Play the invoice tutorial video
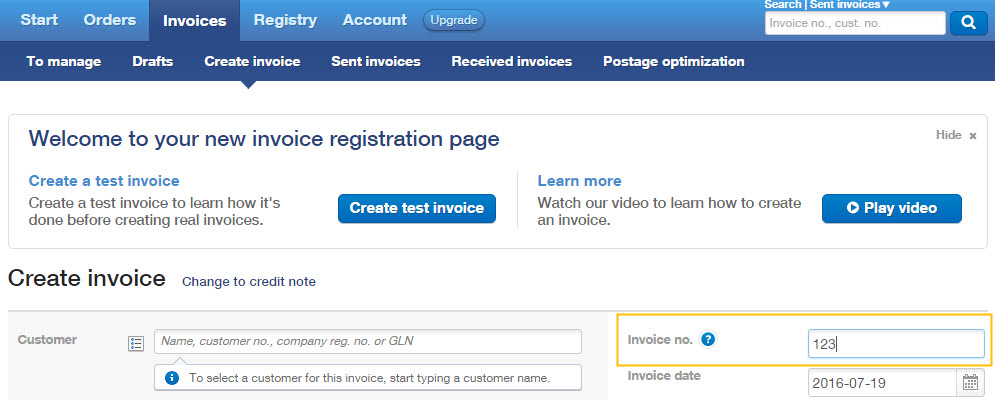This screenshot has height=400, width=995. click(892, 208)
